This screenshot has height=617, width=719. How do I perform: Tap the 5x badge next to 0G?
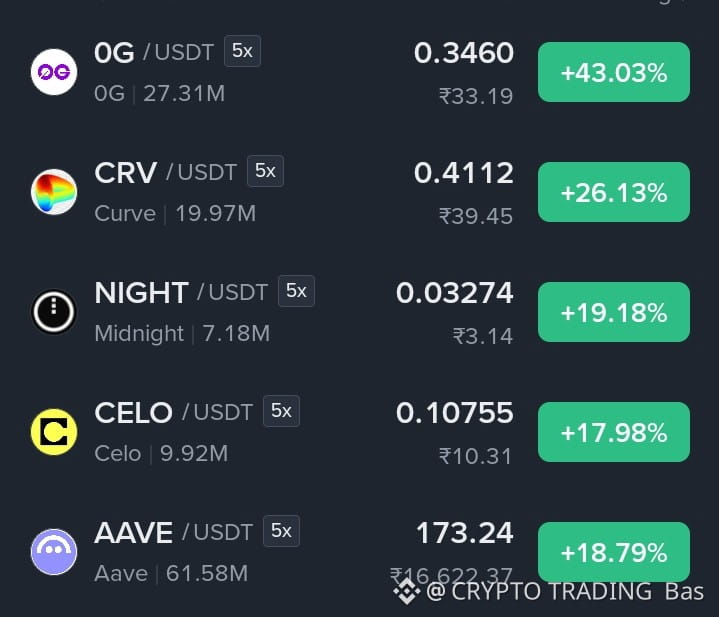[242, 51]
